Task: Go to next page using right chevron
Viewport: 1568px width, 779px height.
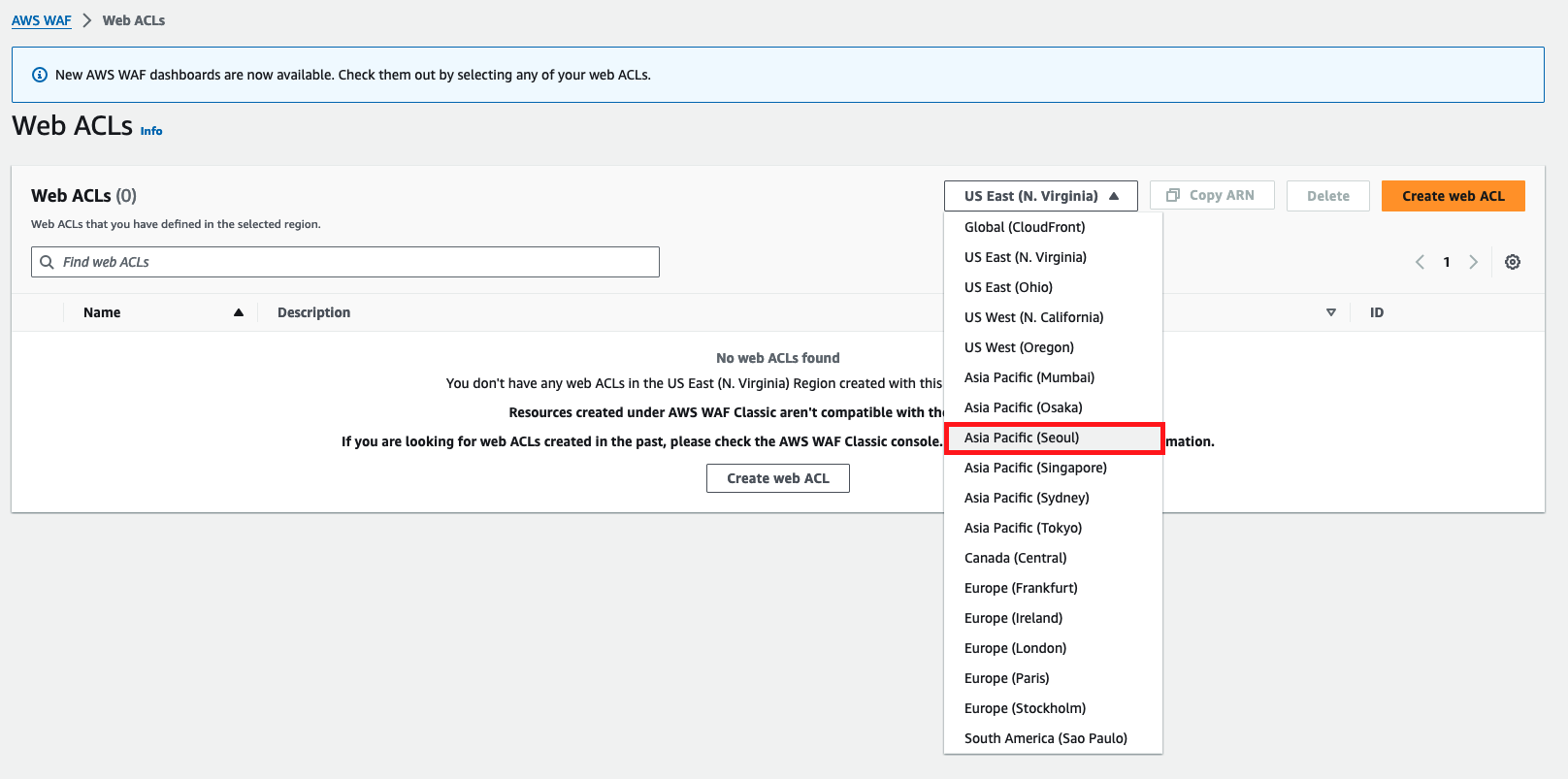Action: [x=1473, y=262]
